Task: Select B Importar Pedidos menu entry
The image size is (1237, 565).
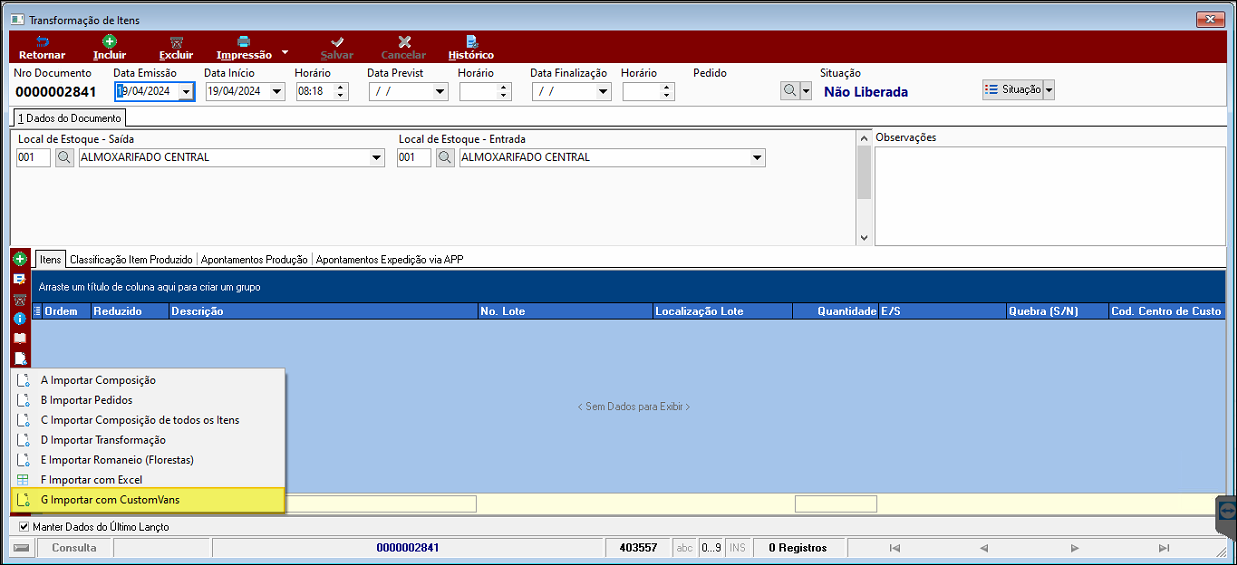Action: click(x=148, y=400)
